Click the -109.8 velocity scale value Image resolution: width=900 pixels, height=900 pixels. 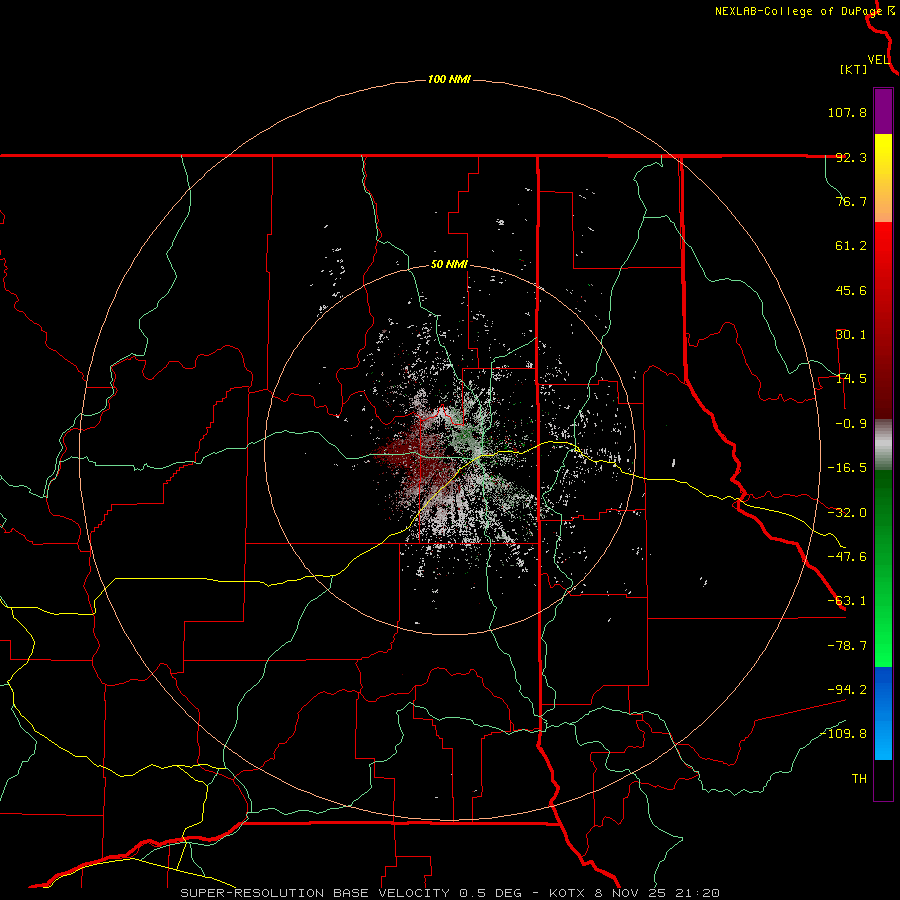click(x=844, y=734)
